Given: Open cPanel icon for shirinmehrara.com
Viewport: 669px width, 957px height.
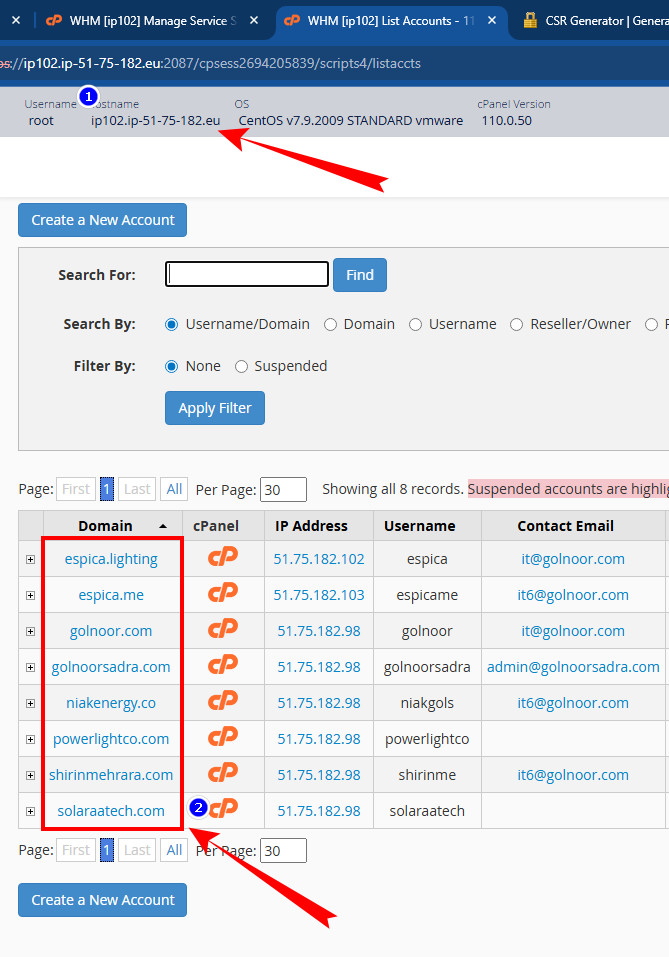Looking at the screenshot, I should pos(222,774).
